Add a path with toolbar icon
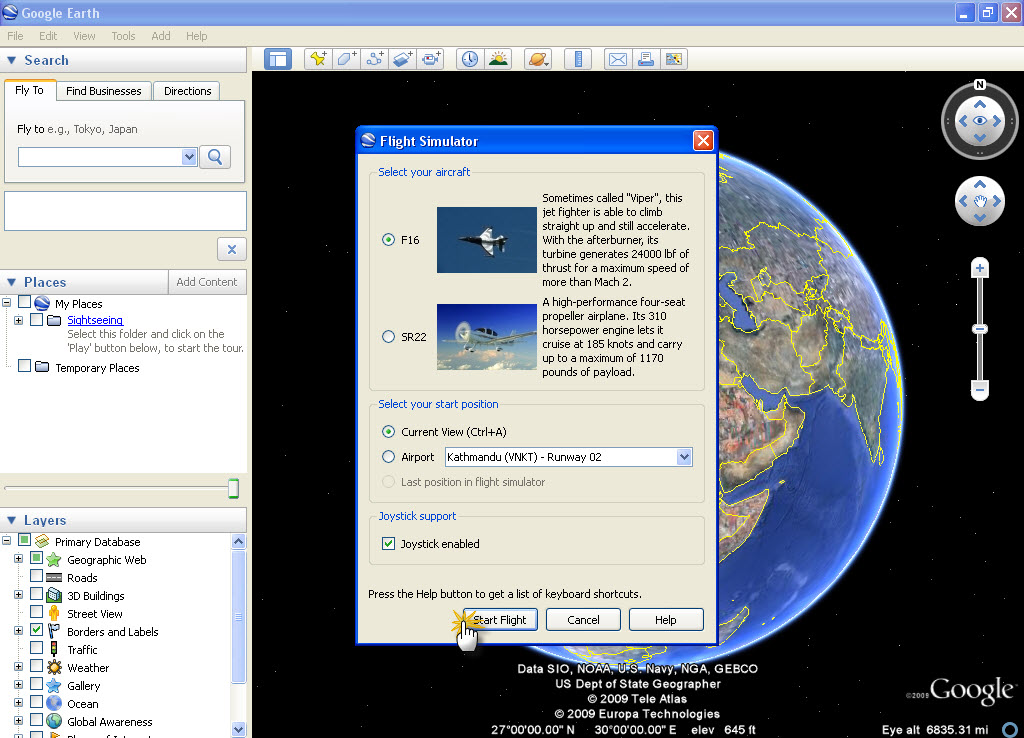This screenshot has width=1024, height=738. point(374,59)
